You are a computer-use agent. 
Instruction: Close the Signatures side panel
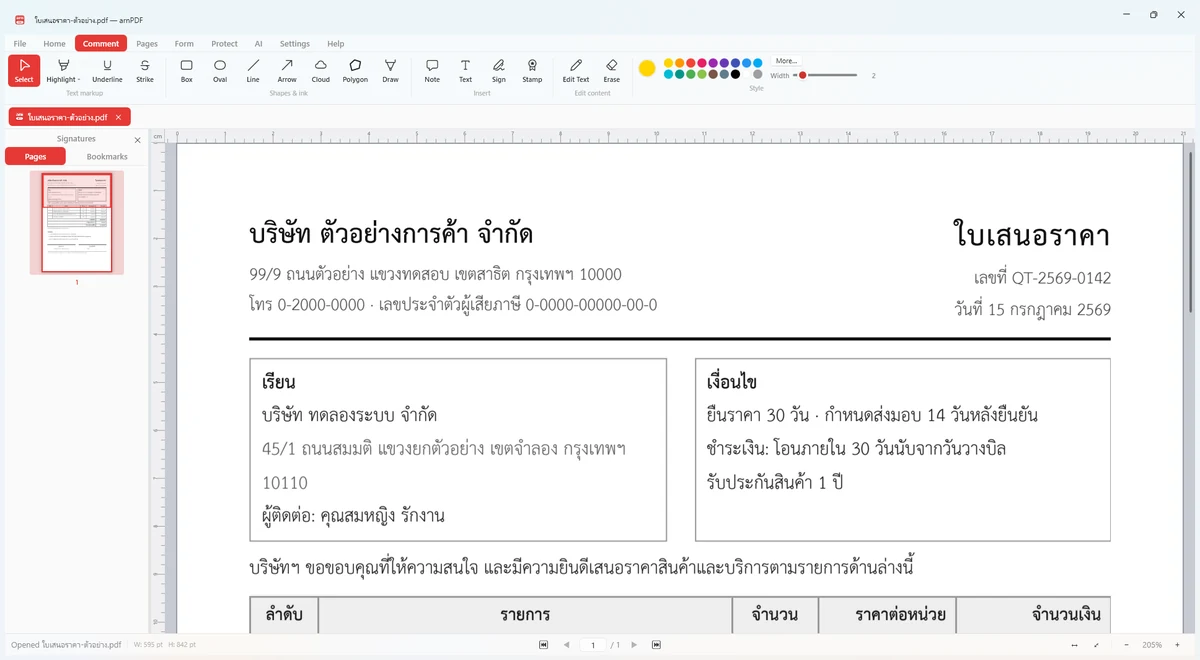[x=138, y=140]
